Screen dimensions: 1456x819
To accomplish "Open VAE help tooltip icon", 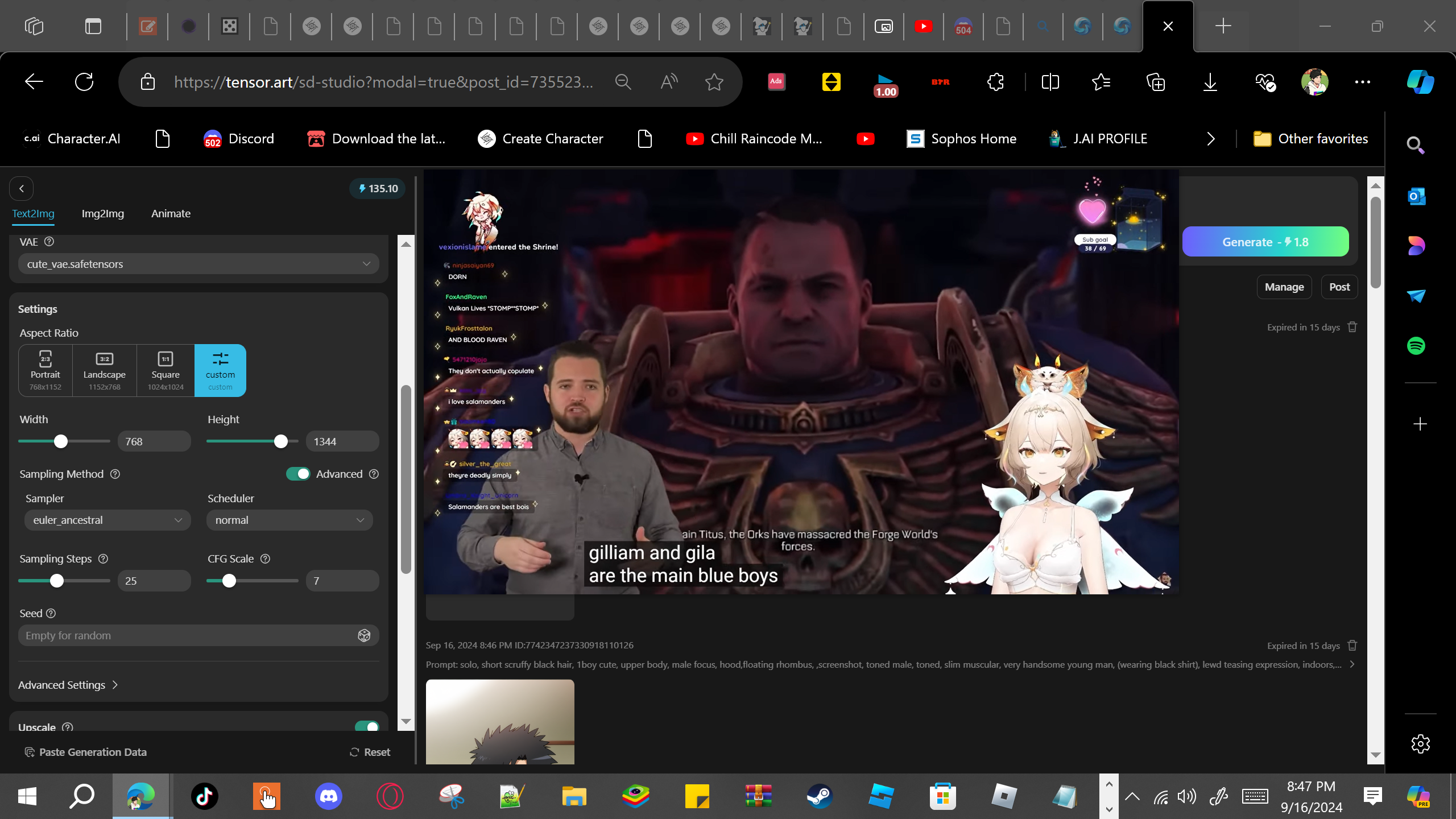I will click(49, 242).
